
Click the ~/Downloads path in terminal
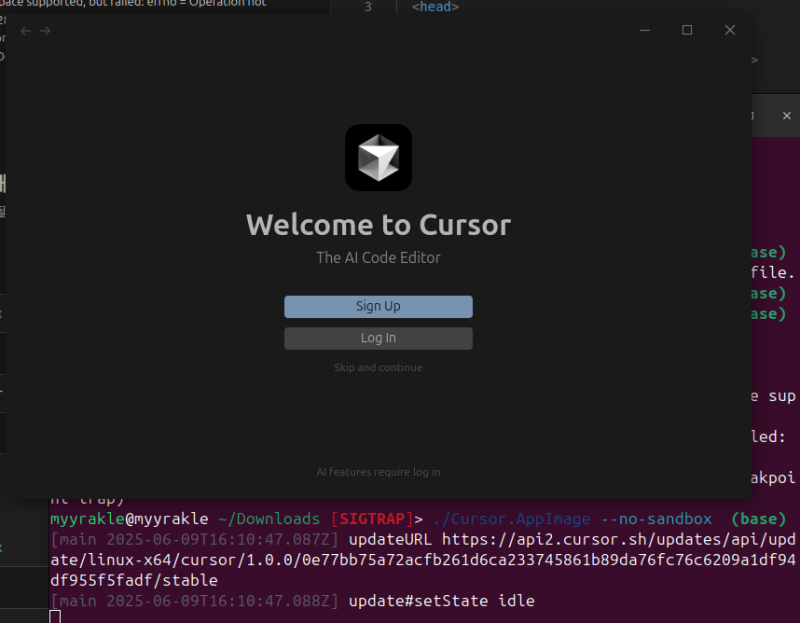[269, 519]
